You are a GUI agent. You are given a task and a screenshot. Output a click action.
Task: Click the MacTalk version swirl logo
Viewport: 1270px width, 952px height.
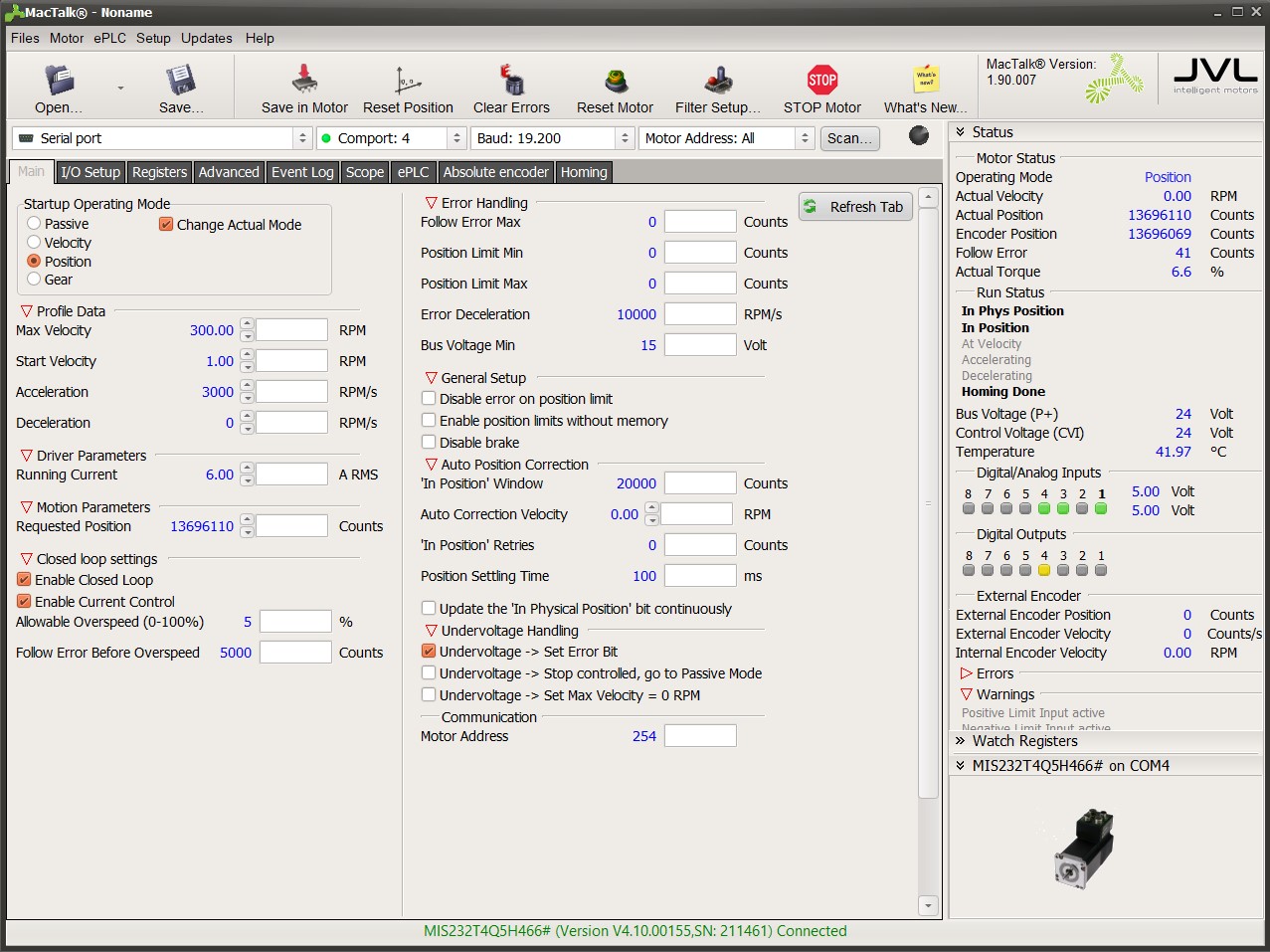click(x=1113, y=79)
